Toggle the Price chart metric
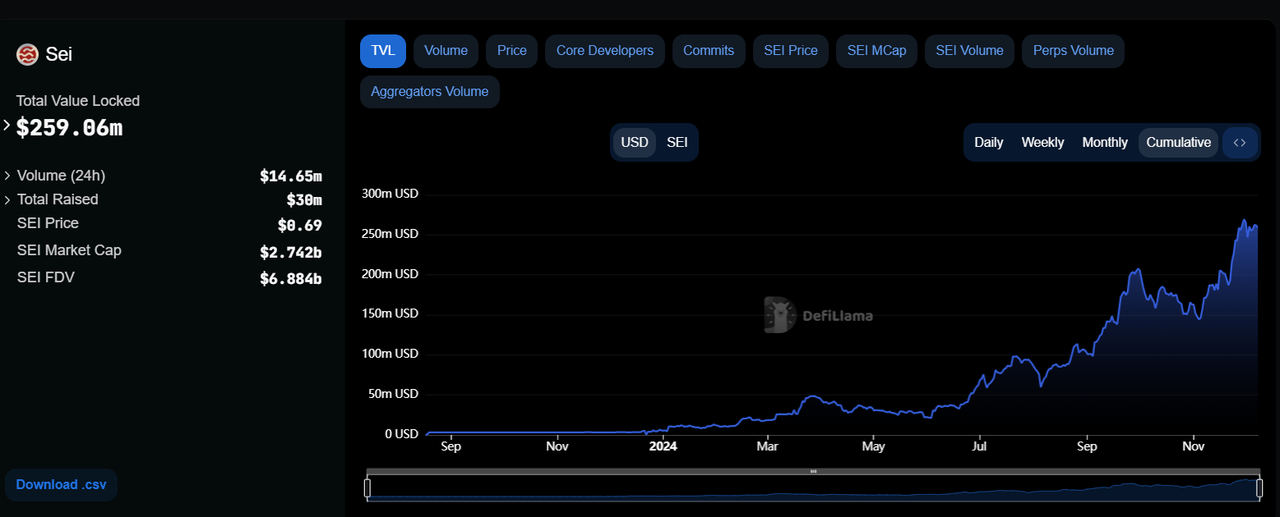Image resolution: width=1280 pixels, height=517 pixels. click(x=512, y=51)
